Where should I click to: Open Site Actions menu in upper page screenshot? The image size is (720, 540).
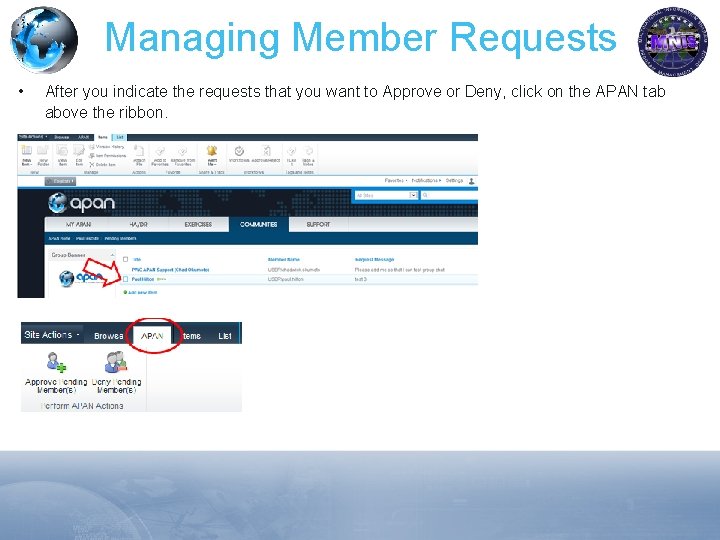[33, 137]
